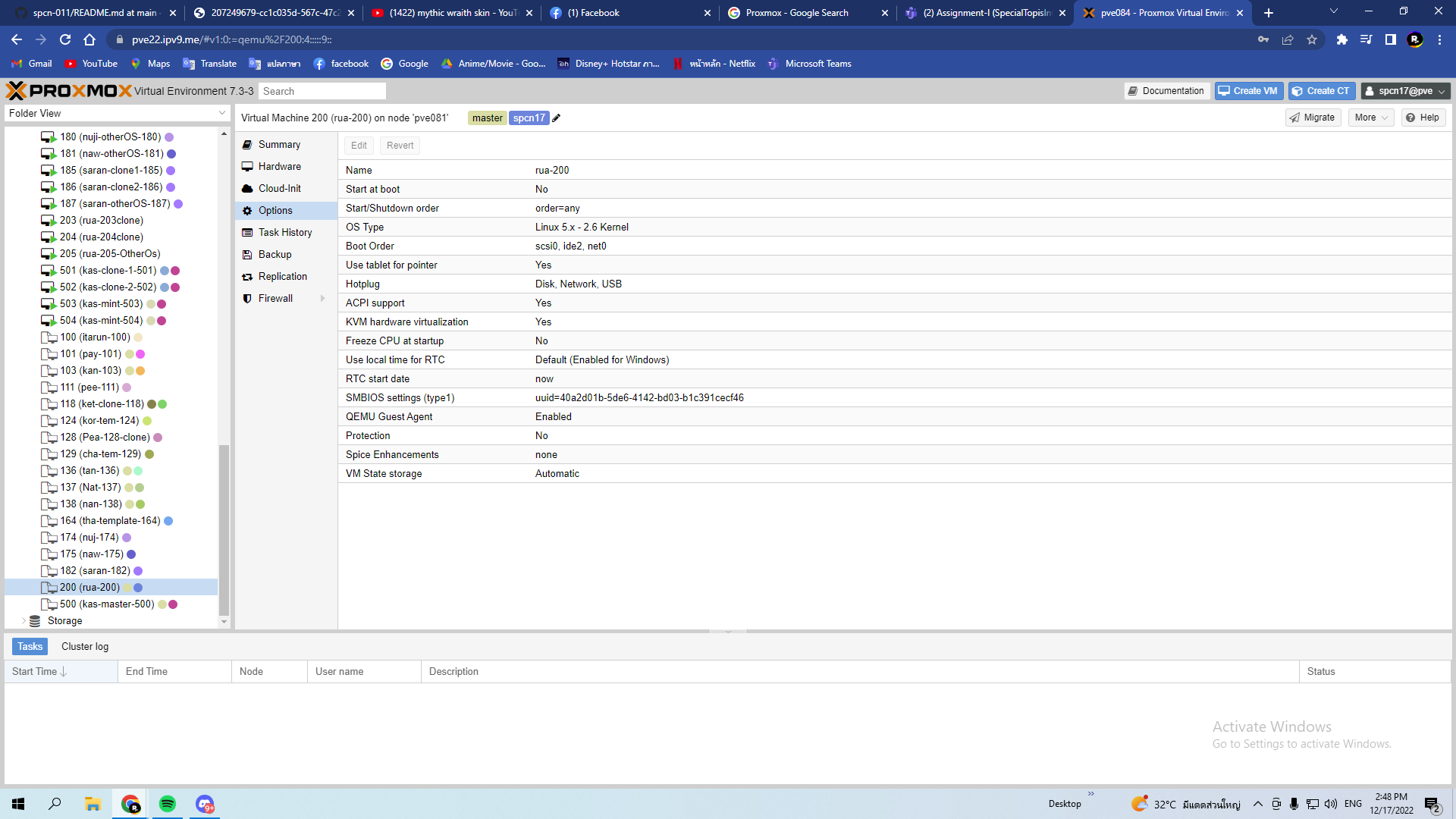Viewport: 1456px width, 819px height.
Task: Expand the Firewall submenu arrow
Action: (x=323, y=299)
